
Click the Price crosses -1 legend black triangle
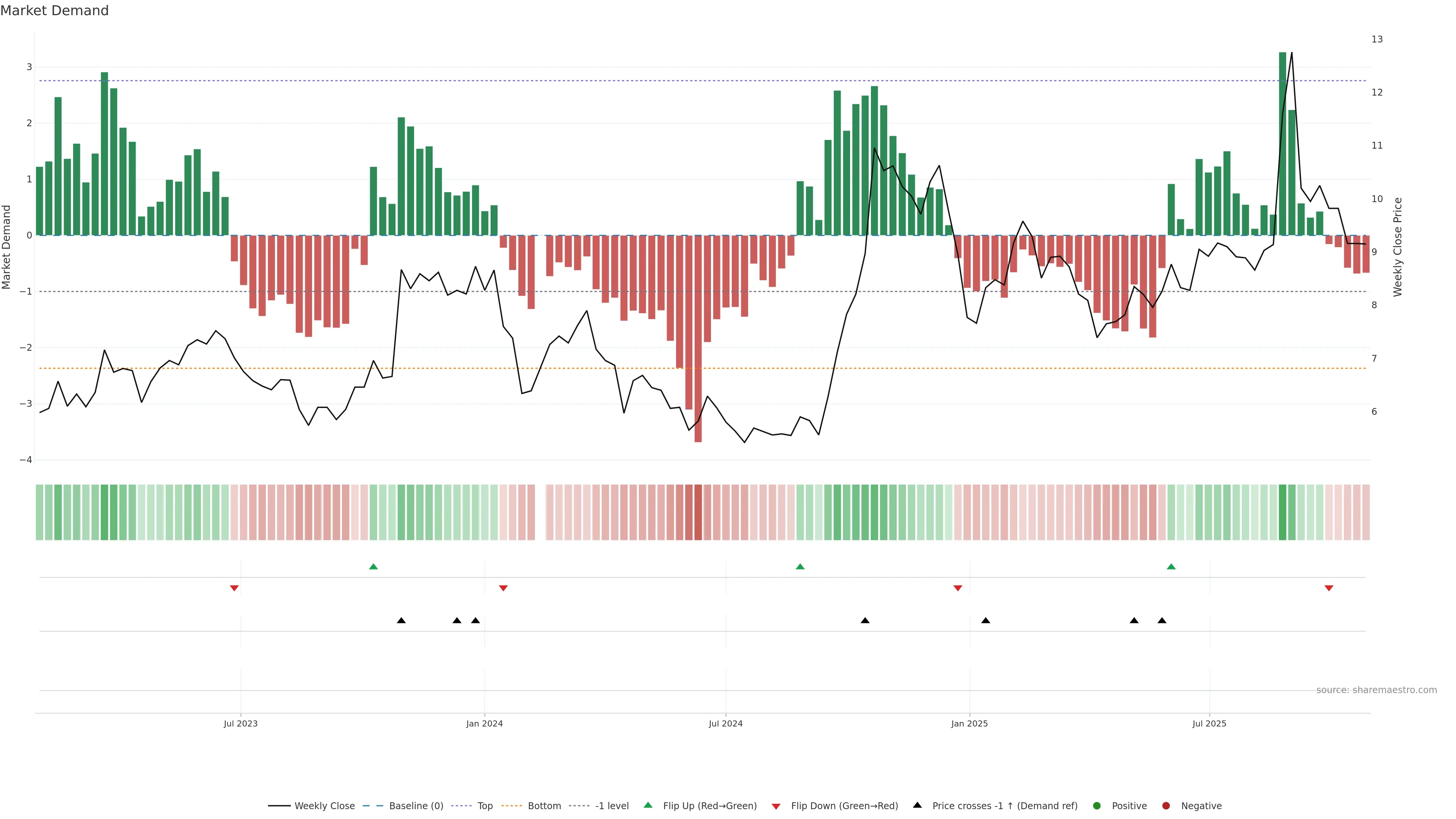click(x=917, y=805)
